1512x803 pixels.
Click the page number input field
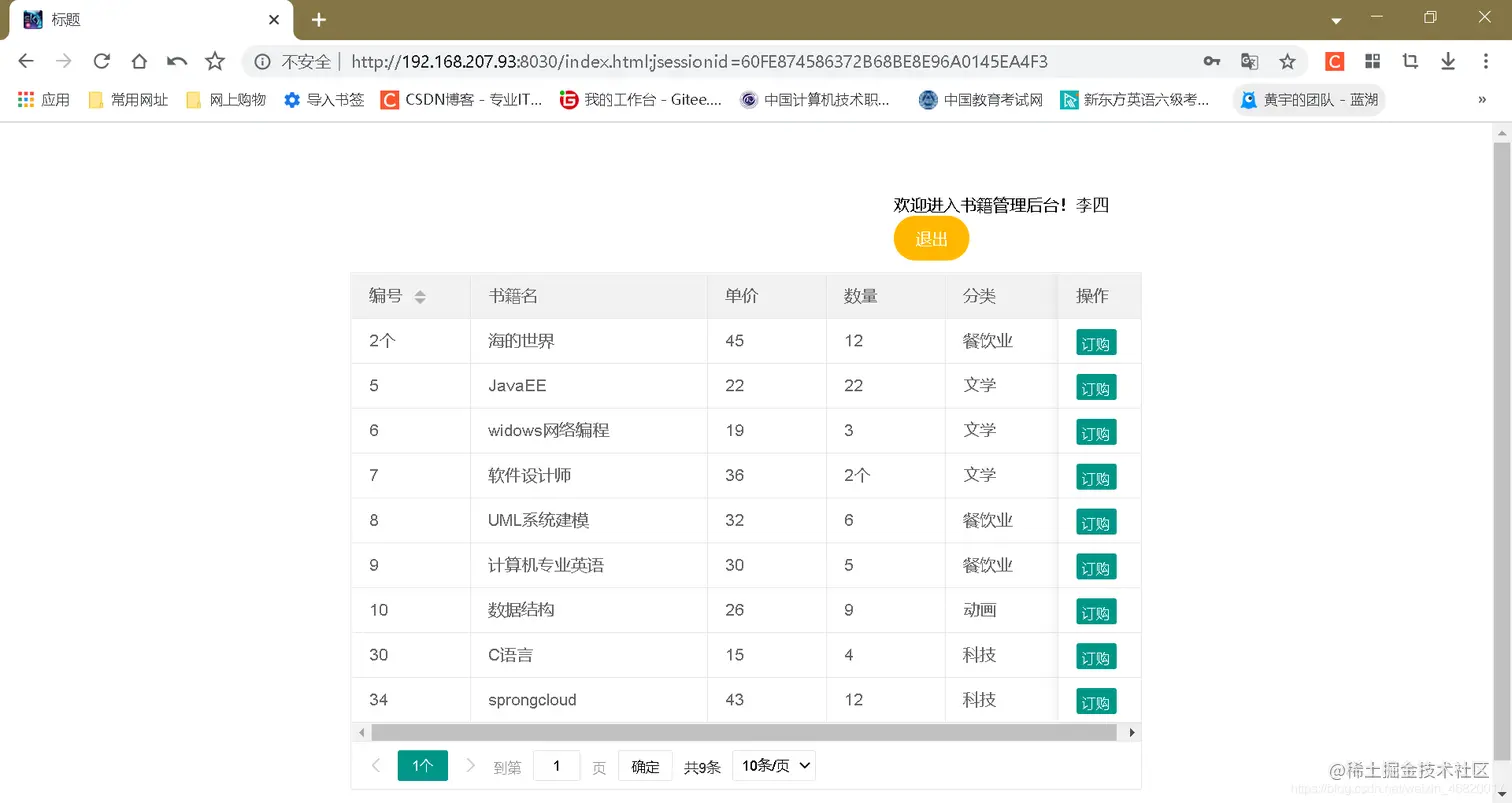pos(557,765)
